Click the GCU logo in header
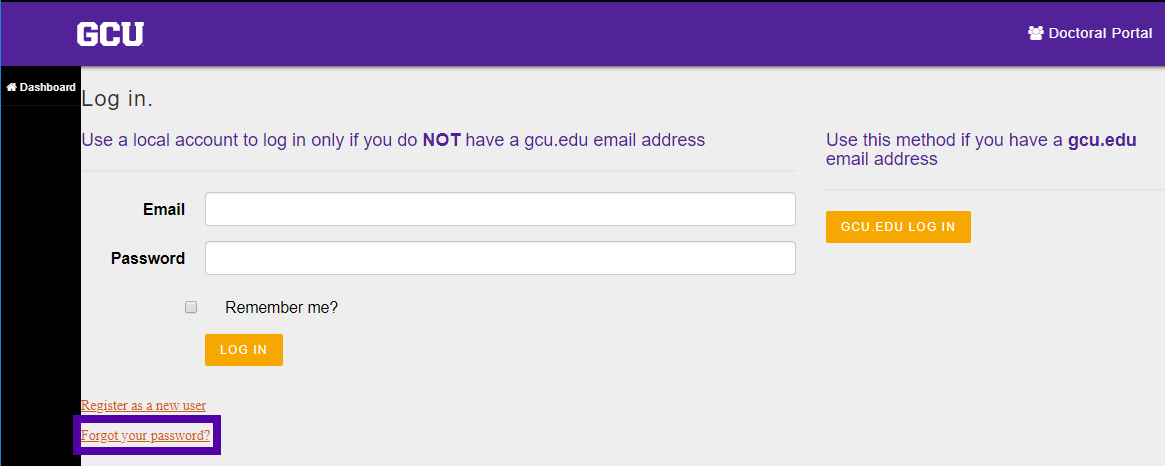1165x466 pixels. coord(110,34)
